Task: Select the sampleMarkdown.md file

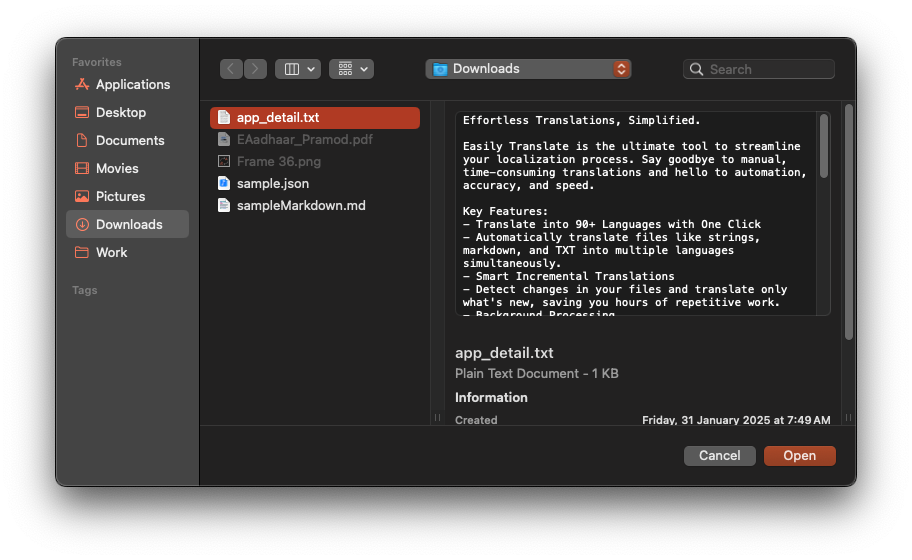Action: (x=315, y=206)
